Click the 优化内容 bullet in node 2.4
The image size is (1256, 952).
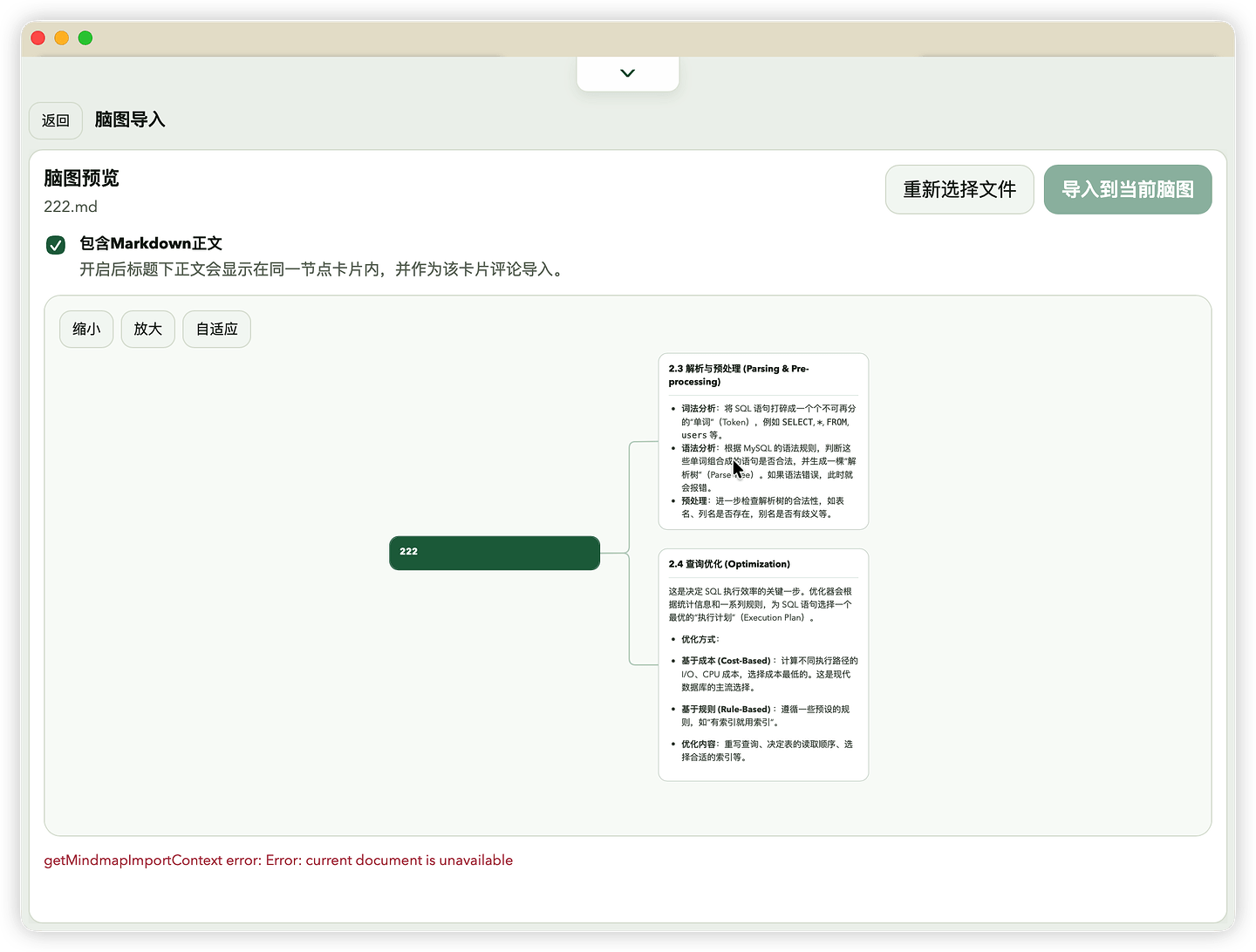[763, 751]
